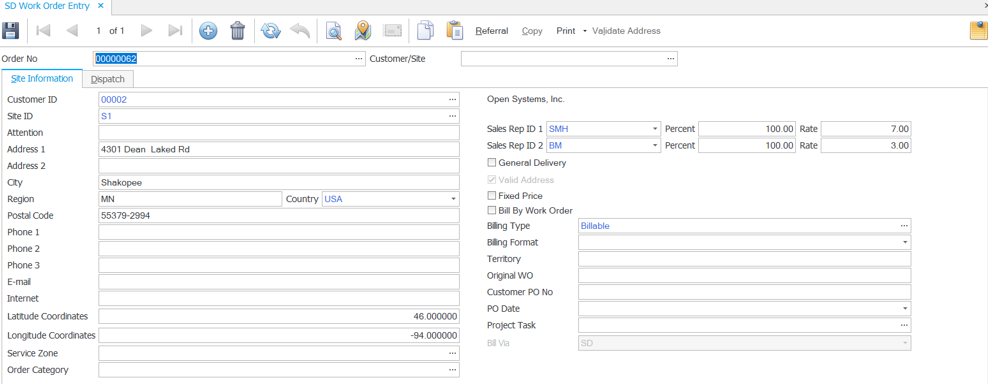Click the Copy text button
Viewport: 988px width, 384px height.
tap(532, 31)
